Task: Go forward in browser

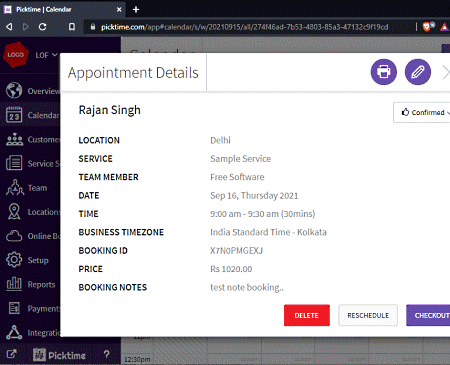Action: click(x=26, y=27)
